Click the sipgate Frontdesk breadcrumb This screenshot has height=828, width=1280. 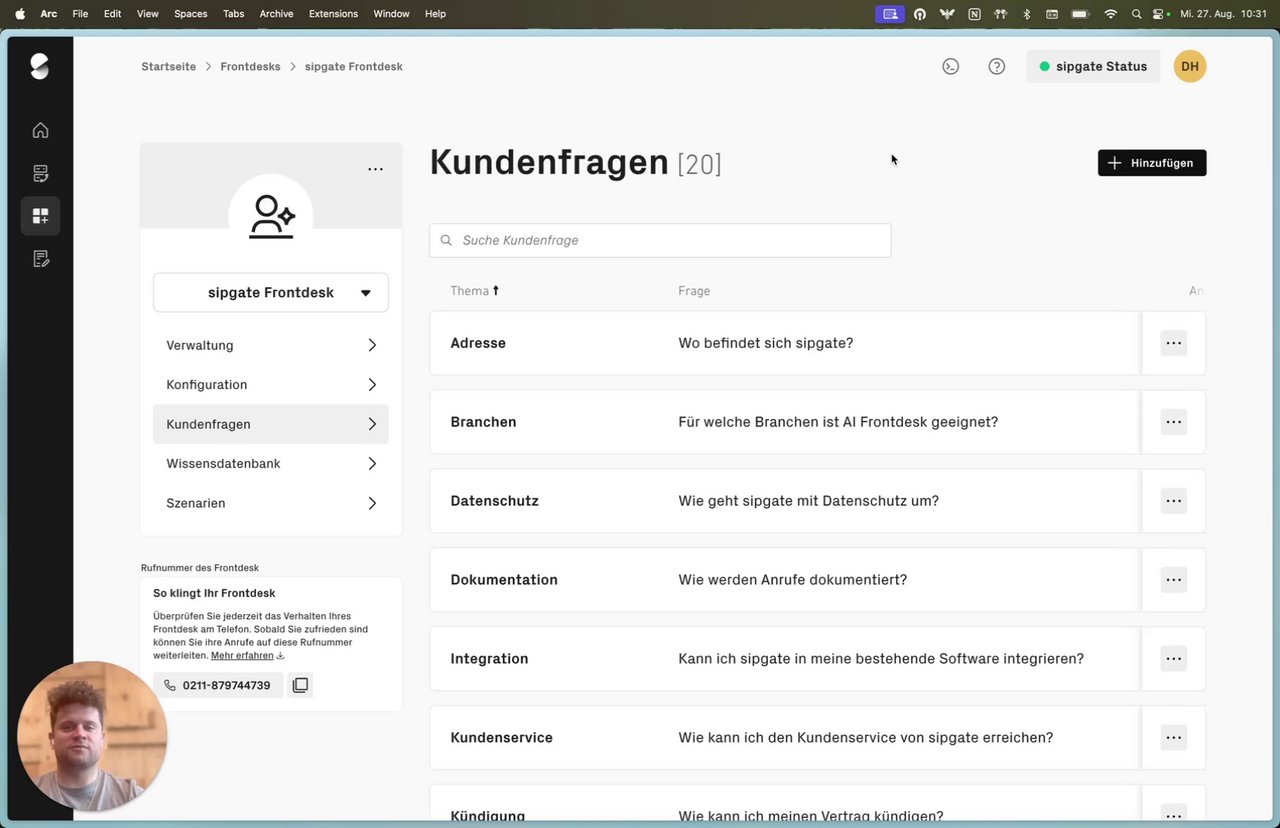(354, 67)
